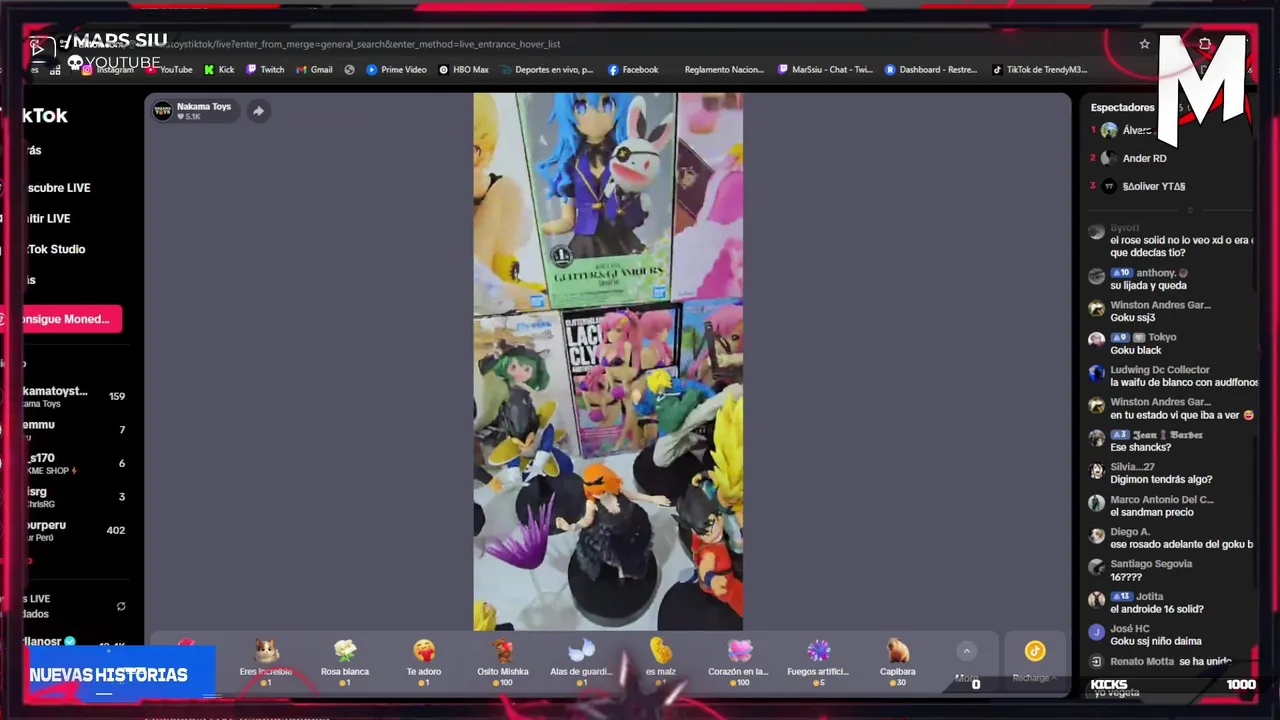The image size is (1280, 720).
Task: Open Emitir LIVE in the sidebar
Action: [48, 219]
